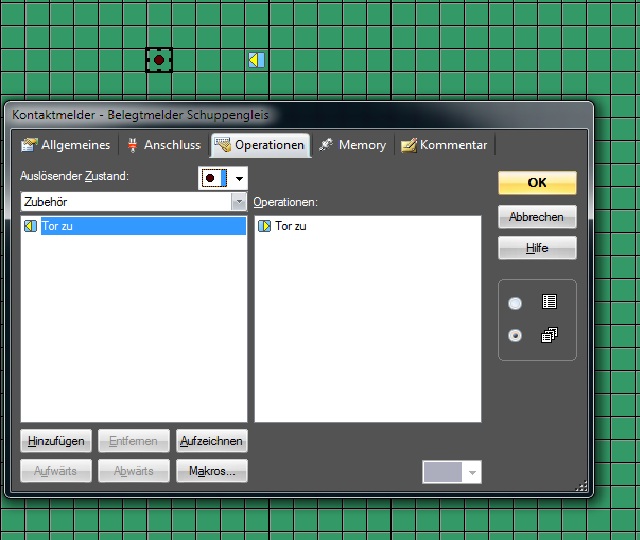
Task: Click the gate symbol on the track grid
Action: [x=256, y=60]
